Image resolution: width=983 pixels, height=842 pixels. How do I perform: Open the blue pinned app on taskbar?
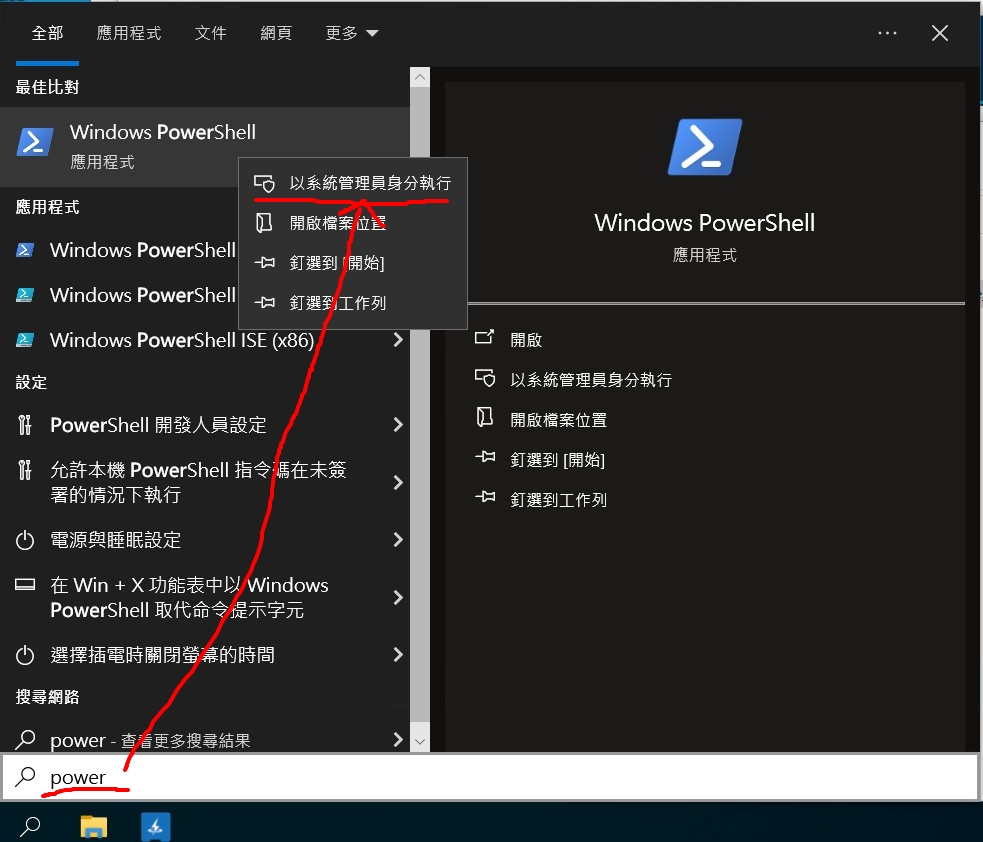coord(155,826)
